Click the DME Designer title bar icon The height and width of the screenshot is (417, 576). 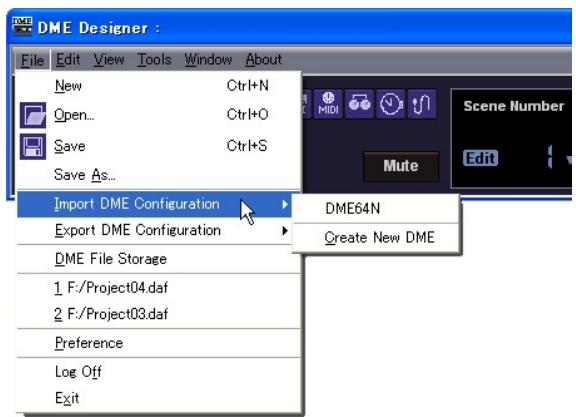click(22, 26)
